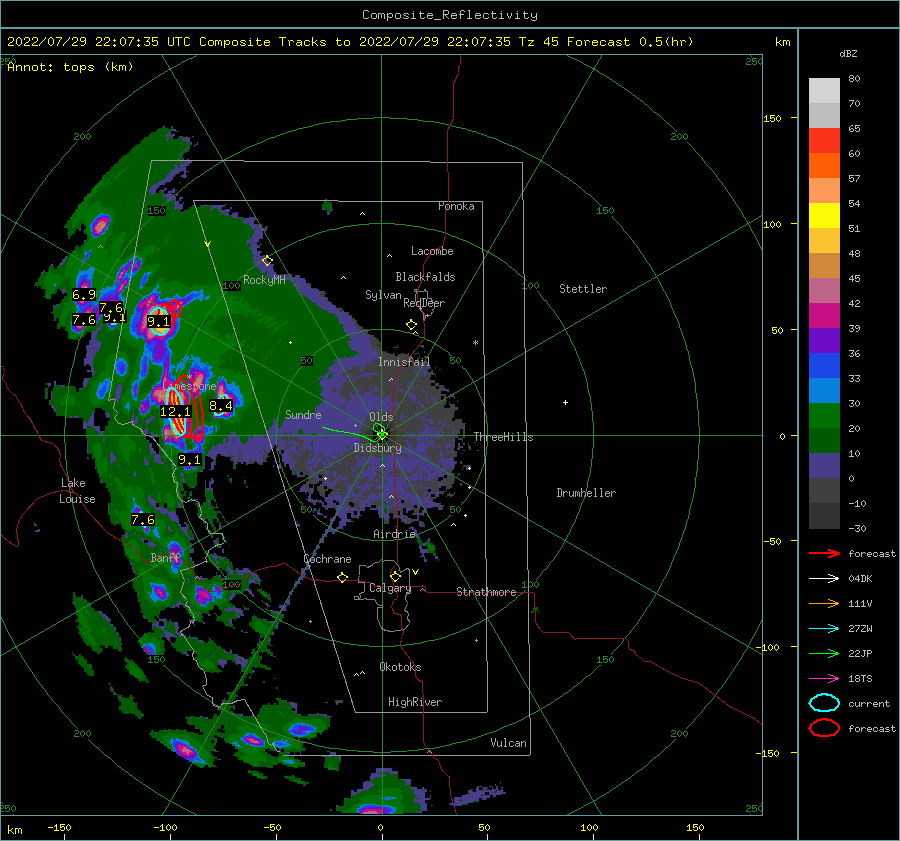Click the Innisfail city label
This screenshot has width=900, height=841.
tap(404, 362)
